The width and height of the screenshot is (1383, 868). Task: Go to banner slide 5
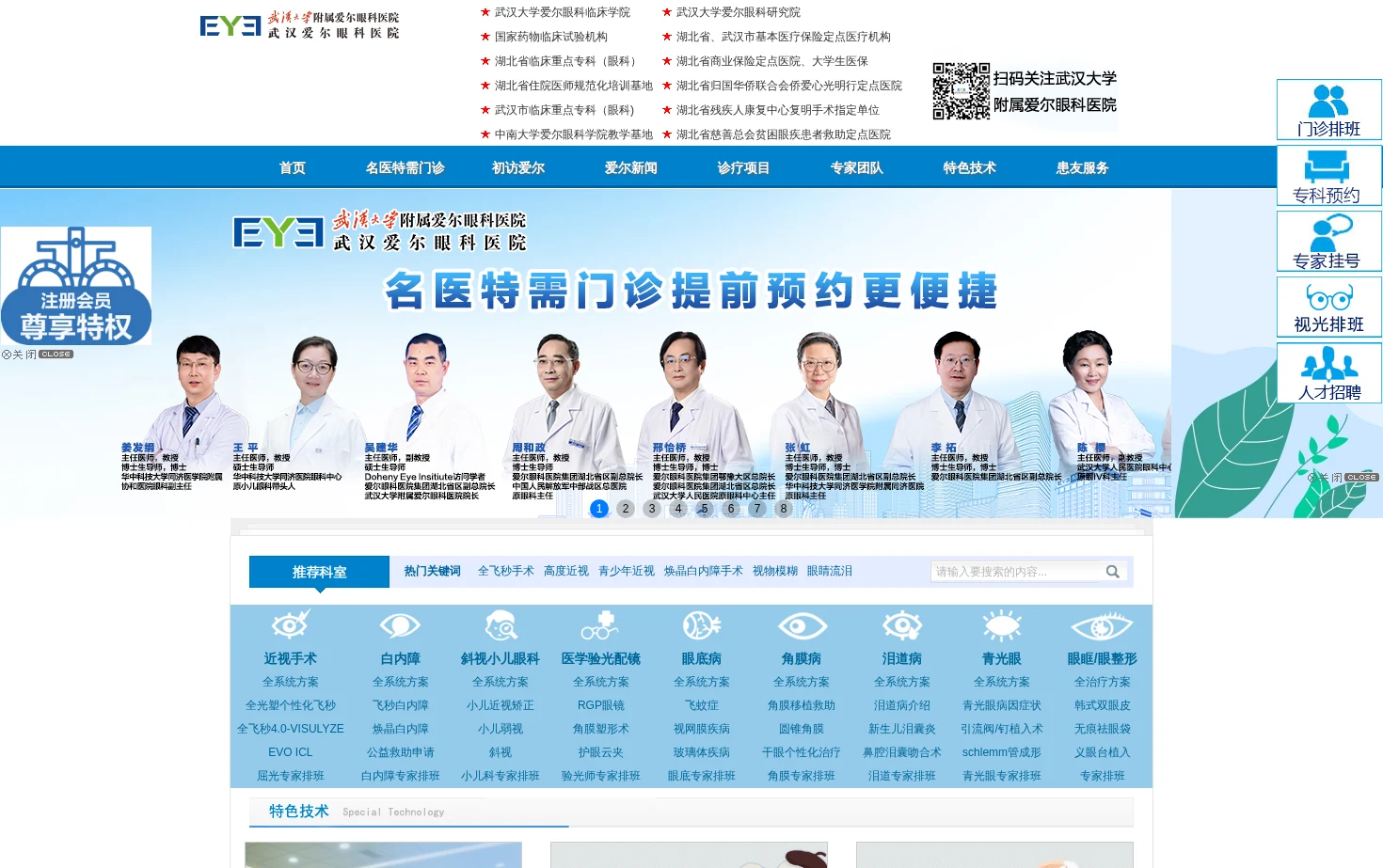705,509
